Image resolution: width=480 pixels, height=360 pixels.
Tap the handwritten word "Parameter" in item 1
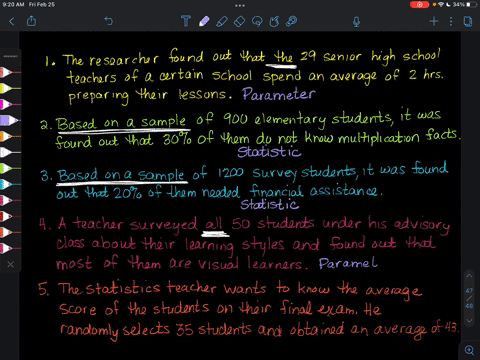[278, 94]
